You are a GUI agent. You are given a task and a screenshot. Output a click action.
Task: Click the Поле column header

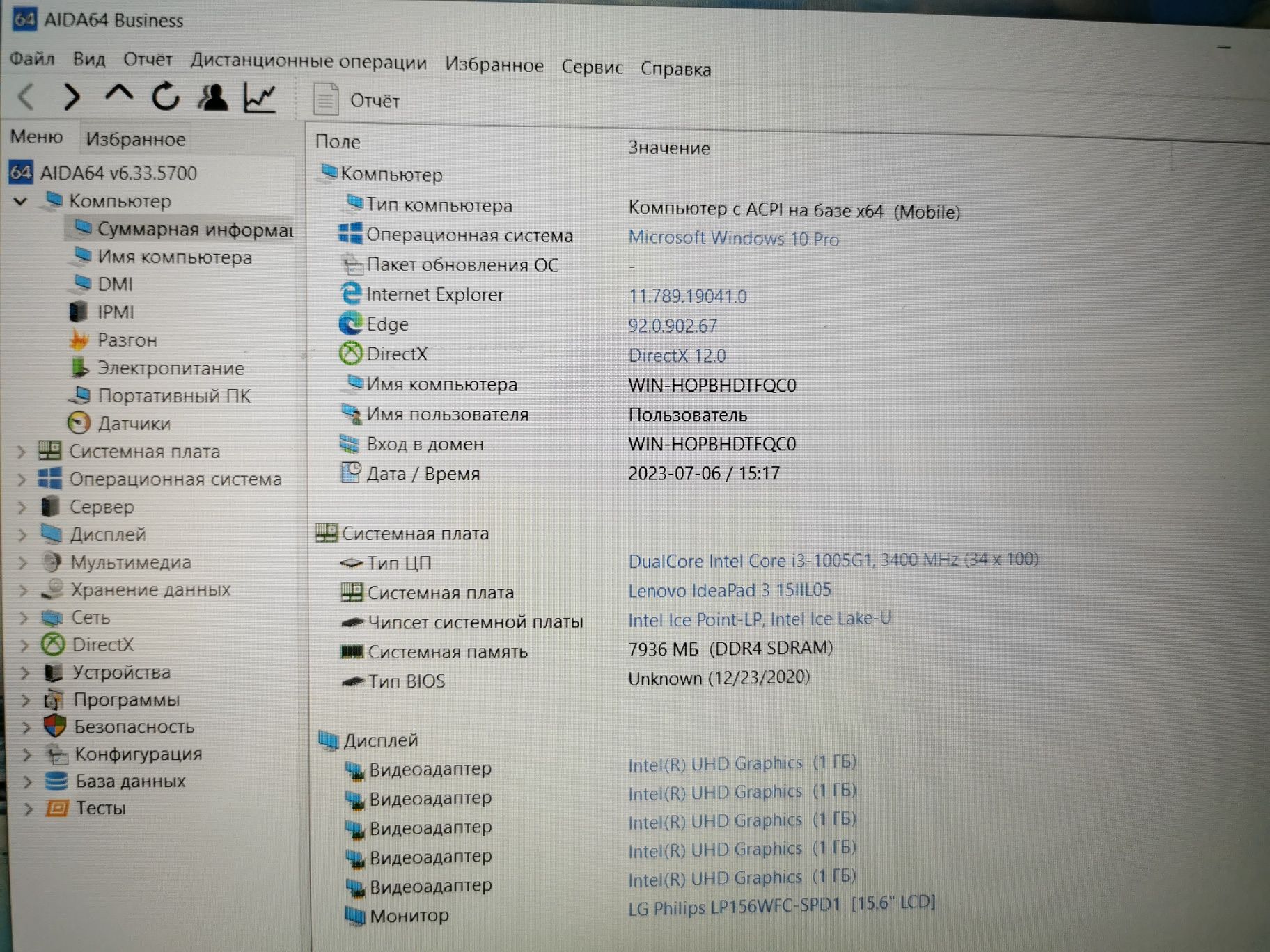338,141
